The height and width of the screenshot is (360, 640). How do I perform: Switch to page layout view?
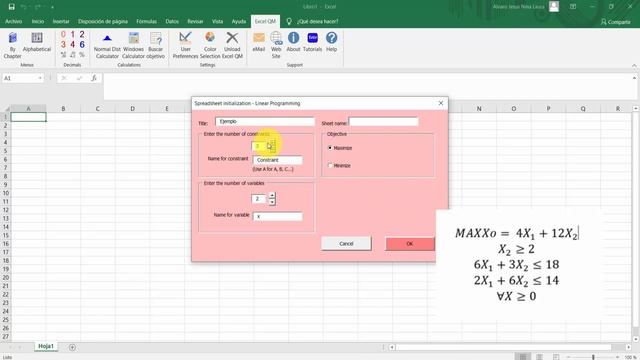tap(539, 357)
